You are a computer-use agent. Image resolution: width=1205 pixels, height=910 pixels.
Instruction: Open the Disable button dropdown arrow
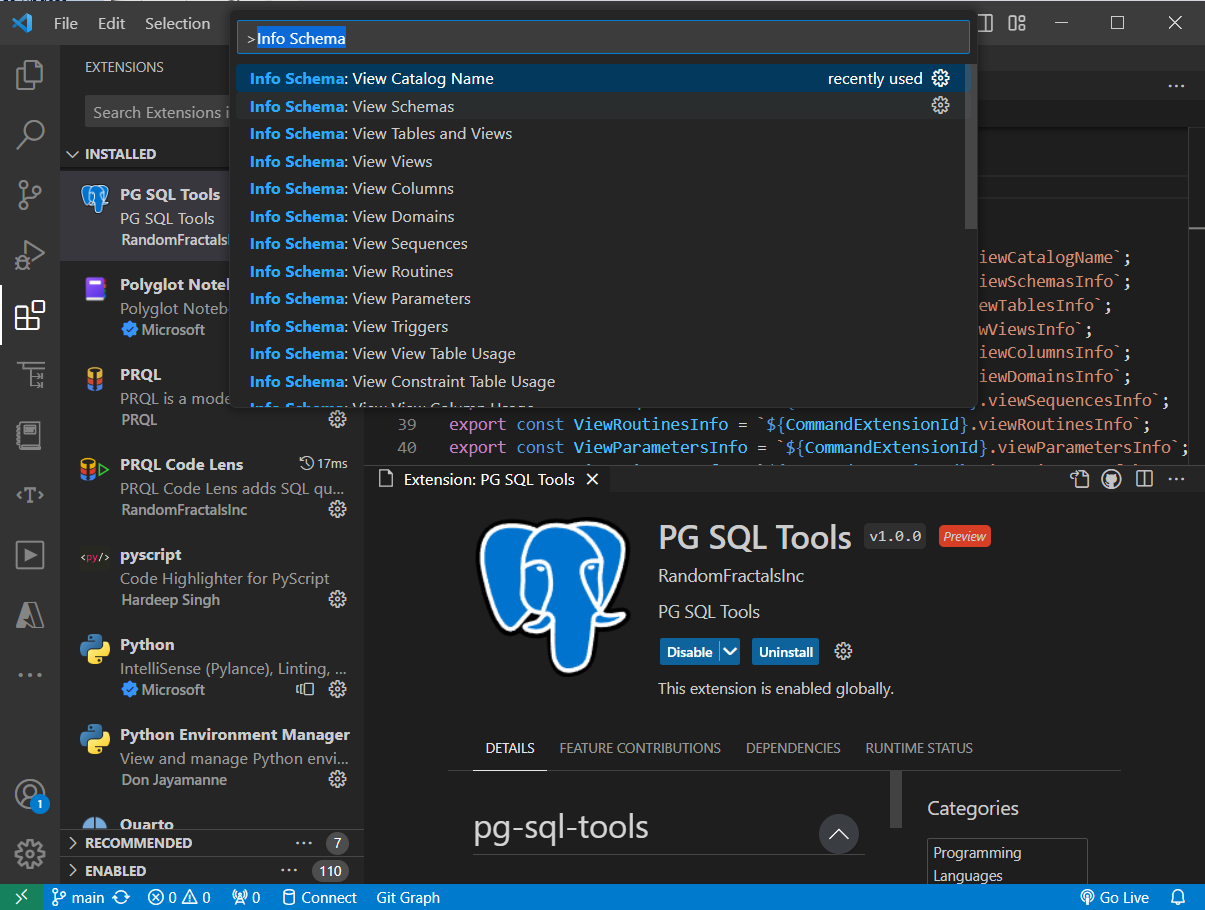click(730, 651)
